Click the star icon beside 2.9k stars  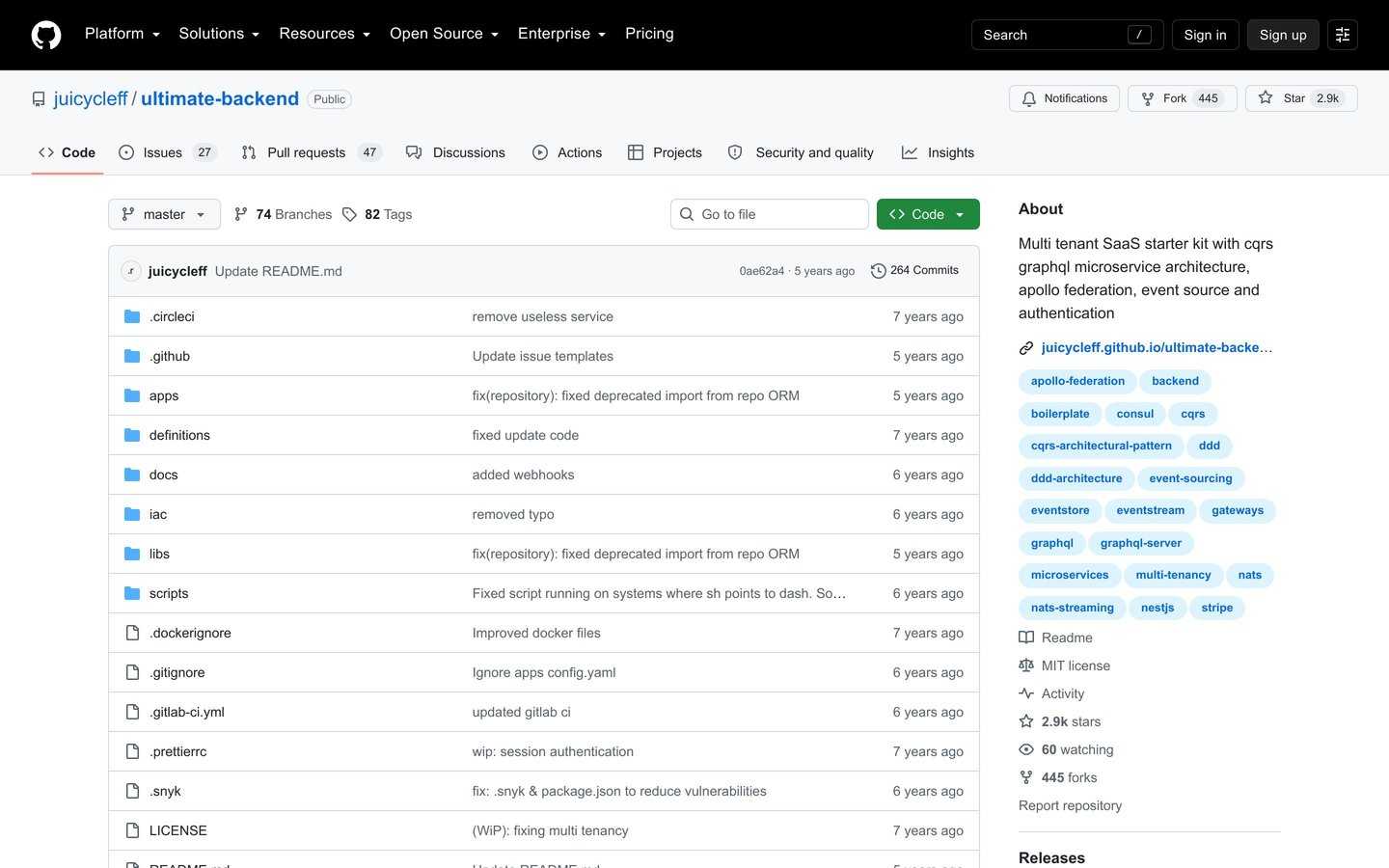[1026, 721]
